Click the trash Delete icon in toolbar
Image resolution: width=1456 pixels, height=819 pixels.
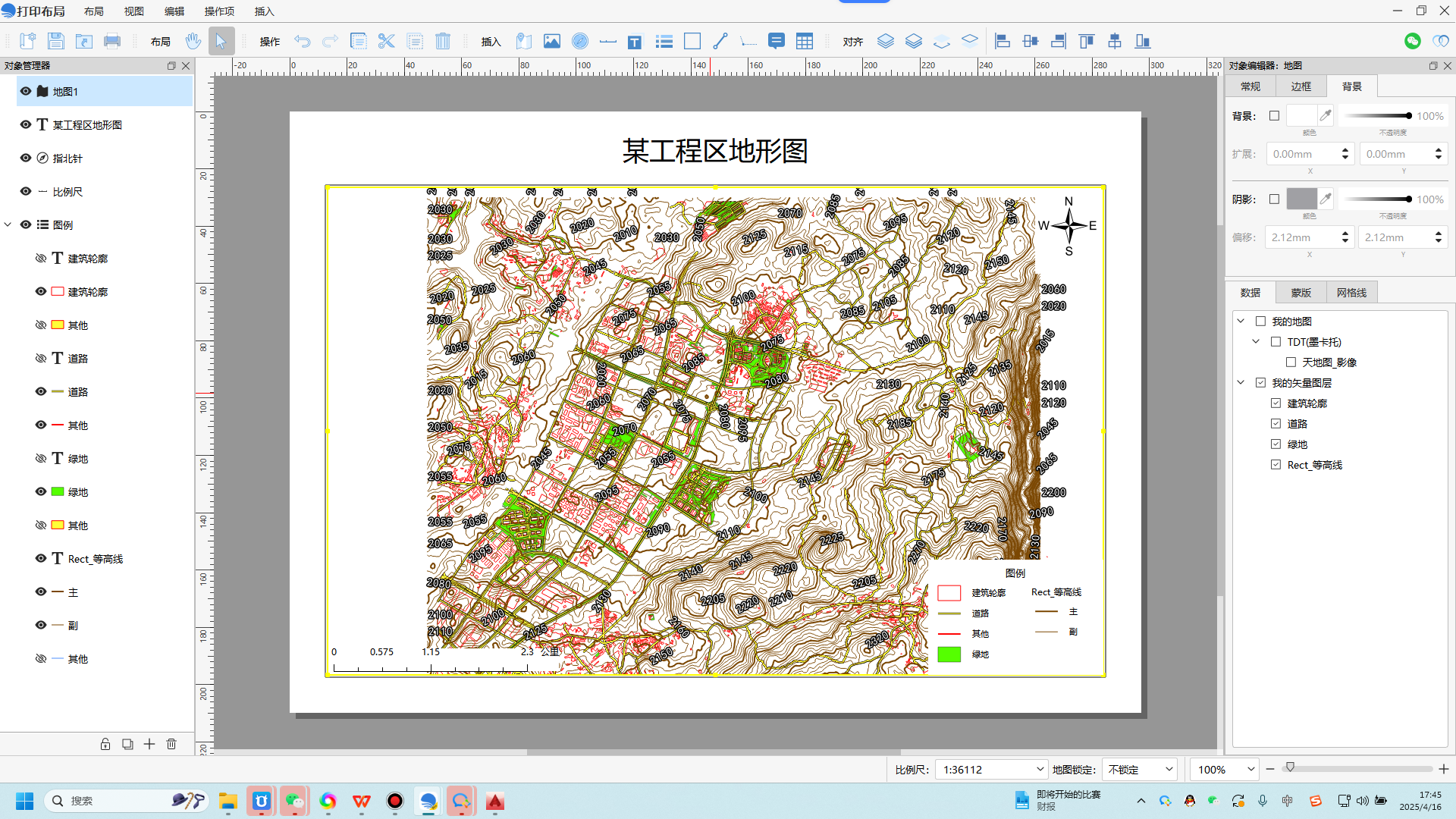(x=443, y=41)
